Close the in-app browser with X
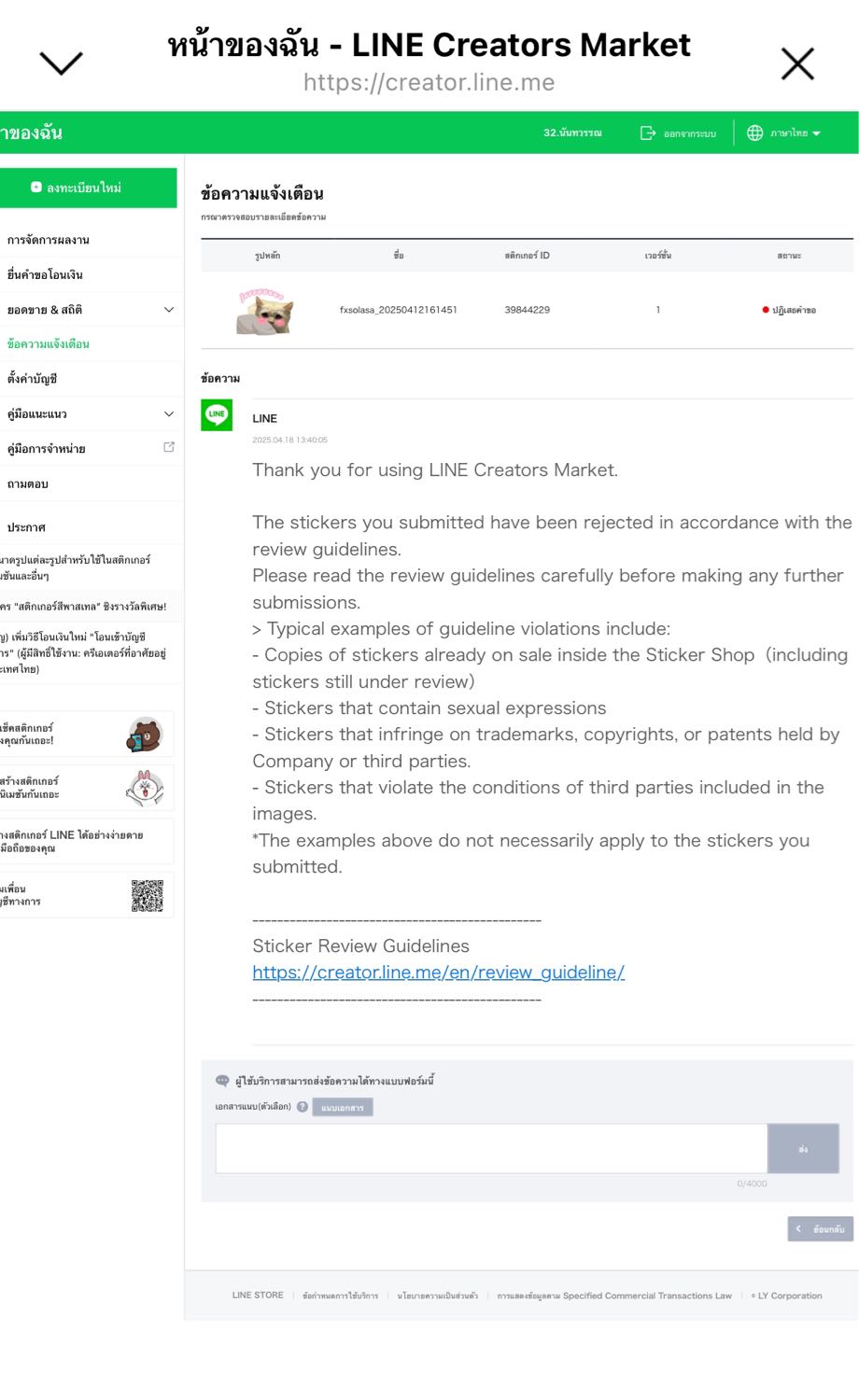Viewport: 859px width, 1400px height. (x=797, y=63)
